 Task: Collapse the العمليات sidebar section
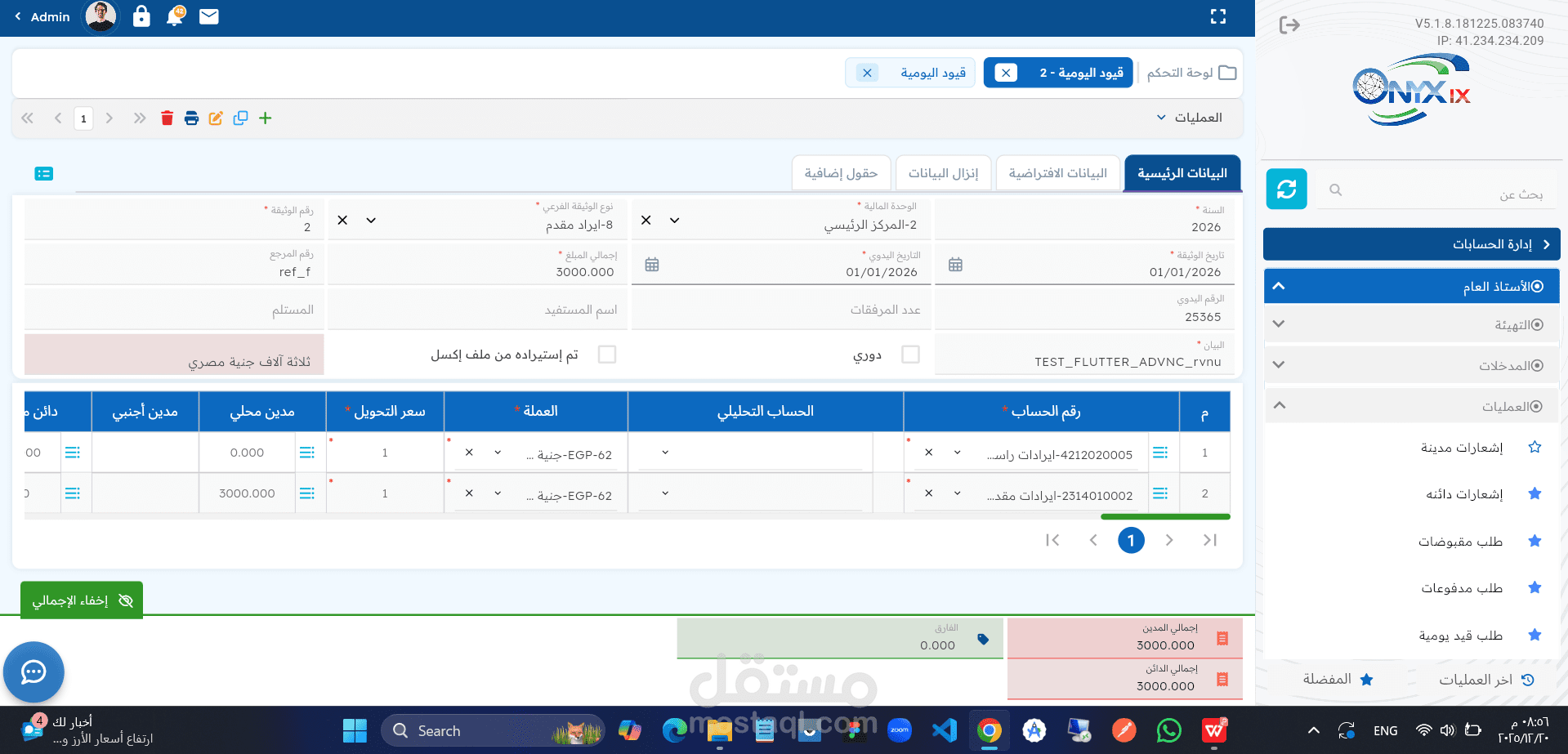[x=1412, y=406]
